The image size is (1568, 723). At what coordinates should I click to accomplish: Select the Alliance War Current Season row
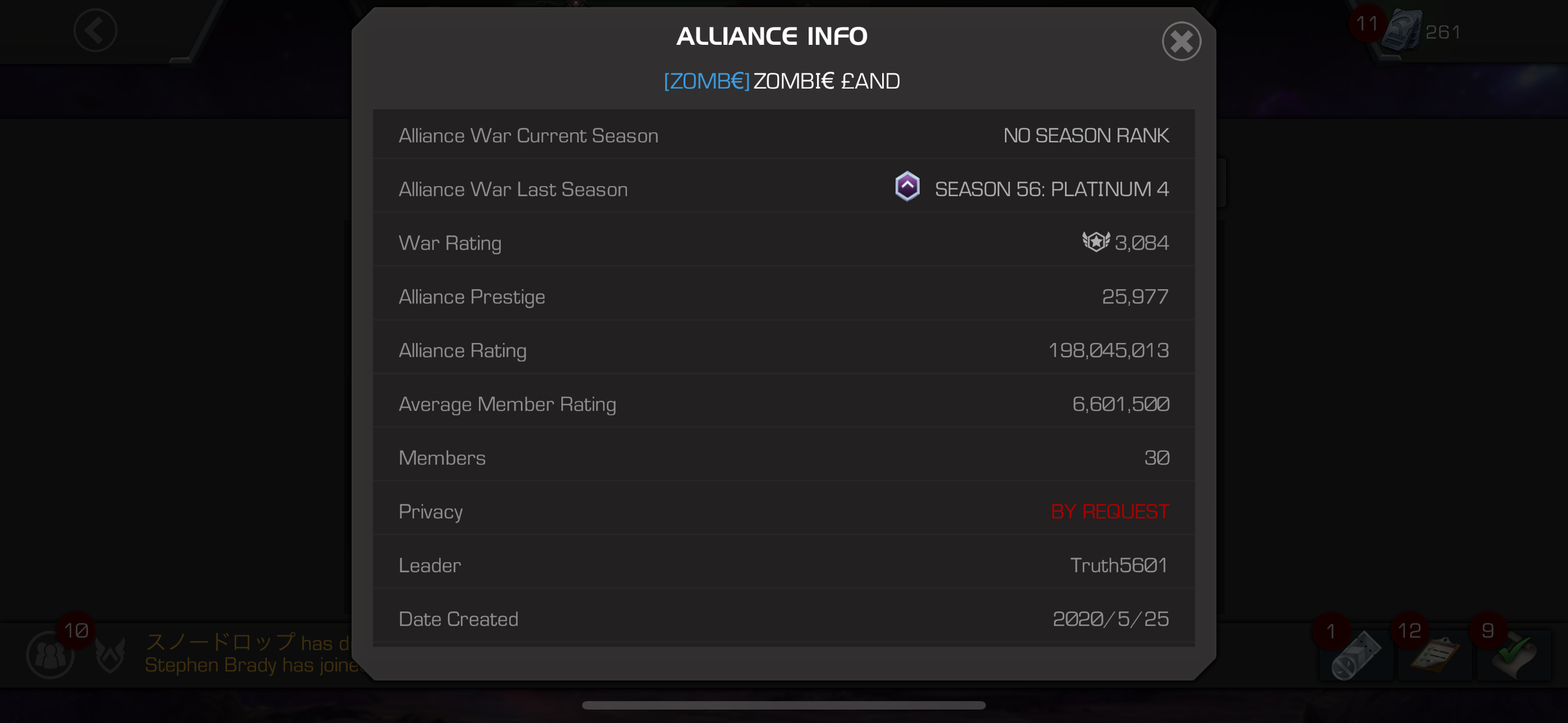(783, 135)
